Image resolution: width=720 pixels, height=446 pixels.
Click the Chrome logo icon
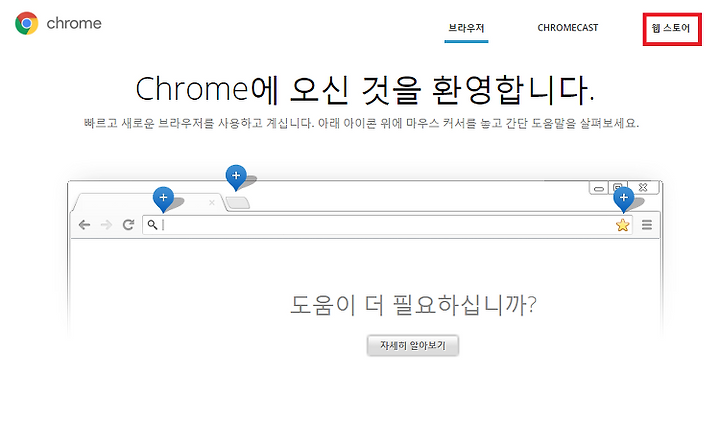click(27, 23)
